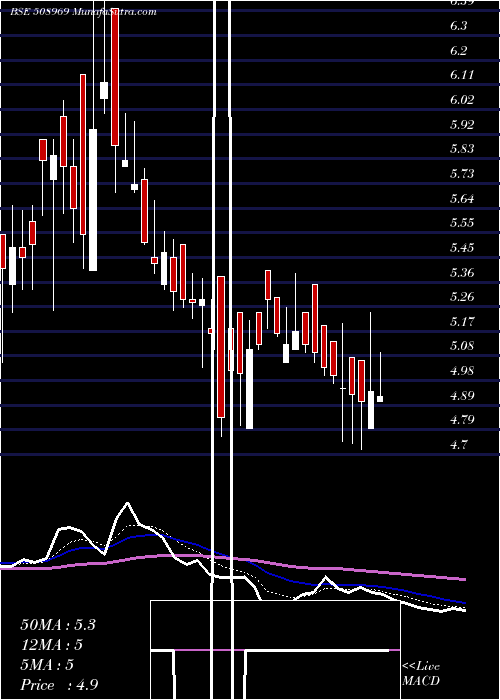Image resolution: width=500 pixels, height=700 pixels.
Task: Click the 5.55 price axis label
Action: pos(462,223)
